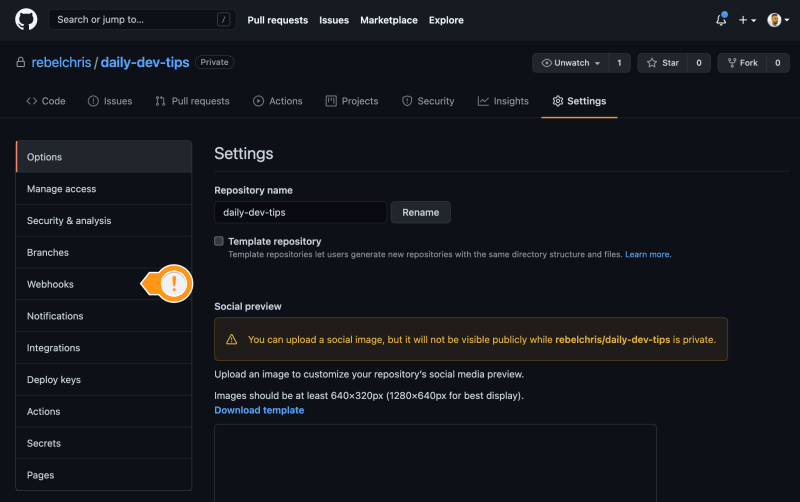Viewport: 800px width, 502px height.
Task: Open Actions in settings sidebar
Action: click(x=104, y=411)
